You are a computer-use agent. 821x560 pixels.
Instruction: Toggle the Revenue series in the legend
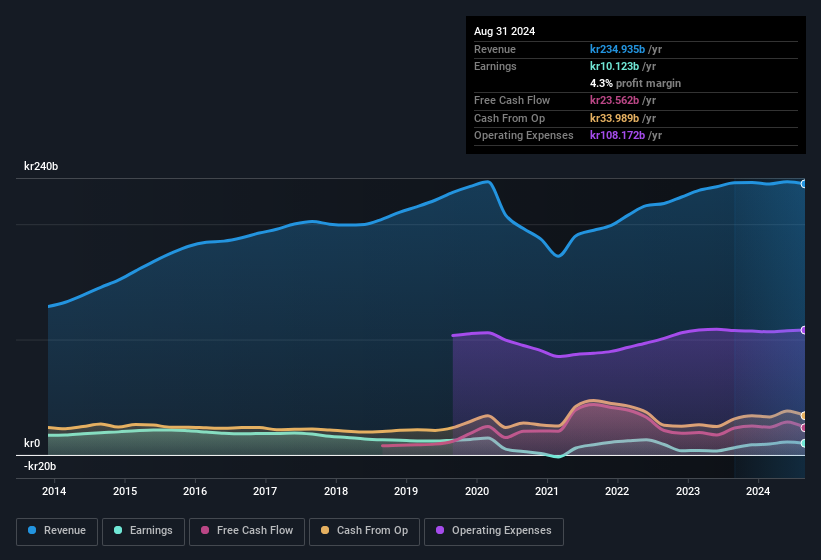pos(57,531)
